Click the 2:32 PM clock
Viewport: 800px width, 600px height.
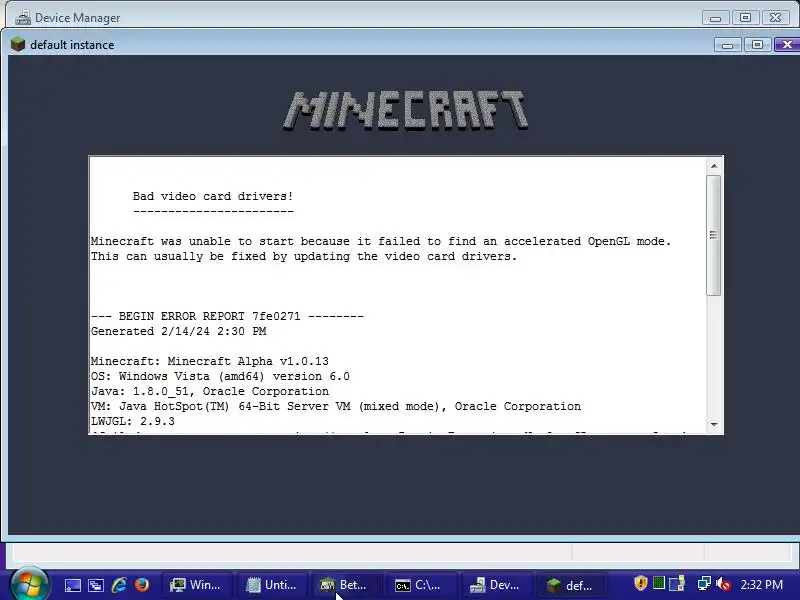click(x=761, y=585)
